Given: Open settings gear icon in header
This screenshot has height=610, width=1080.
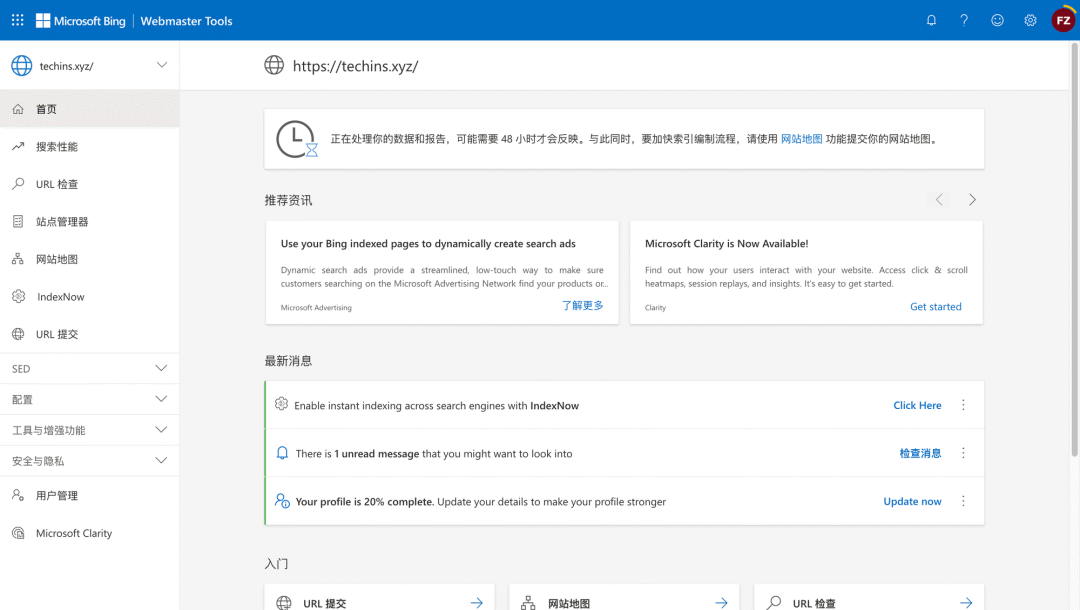Looking at the screenshot, I should pos(1030,20).
